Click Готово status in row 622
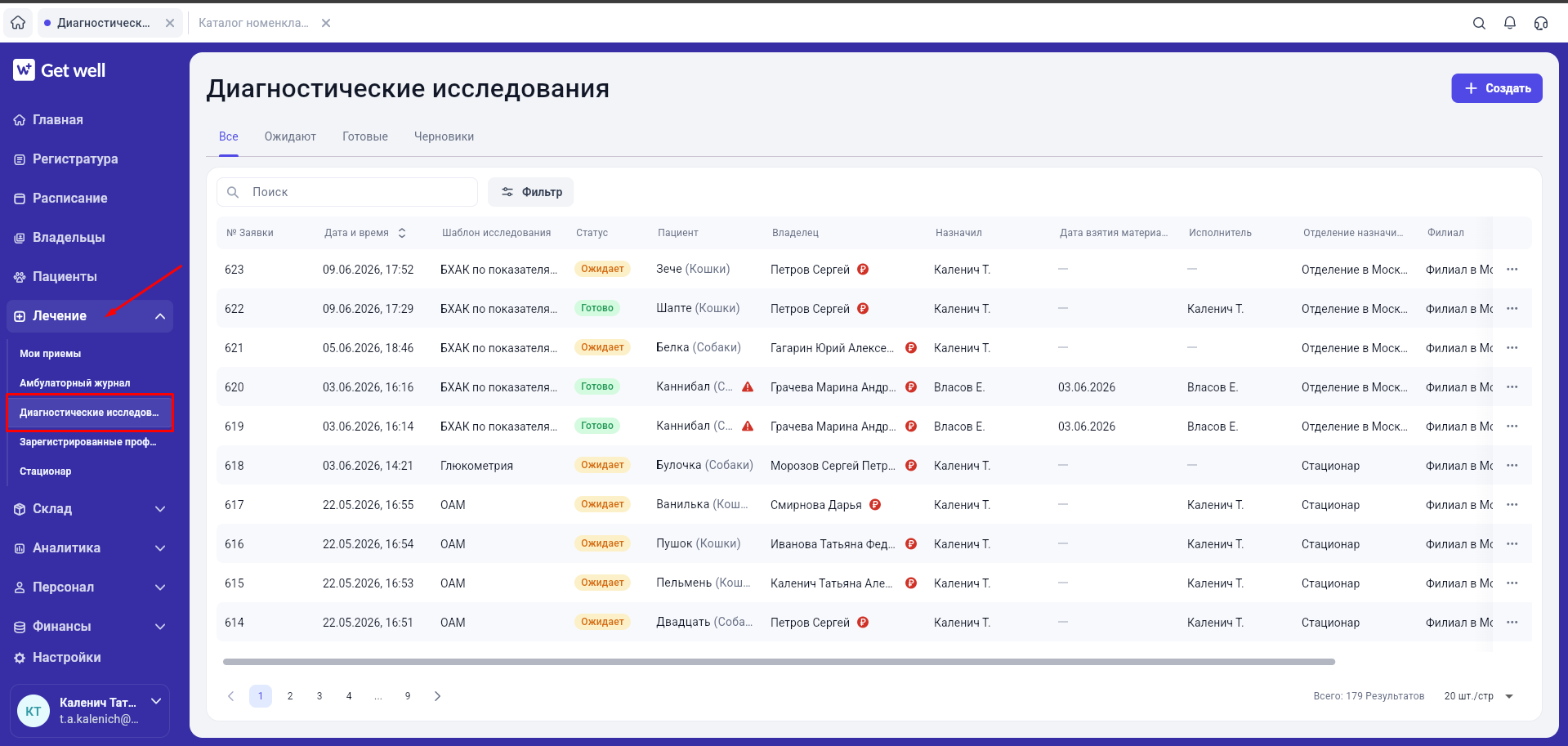The height and width of the screenshot is (746, 1568). [597, 308]
